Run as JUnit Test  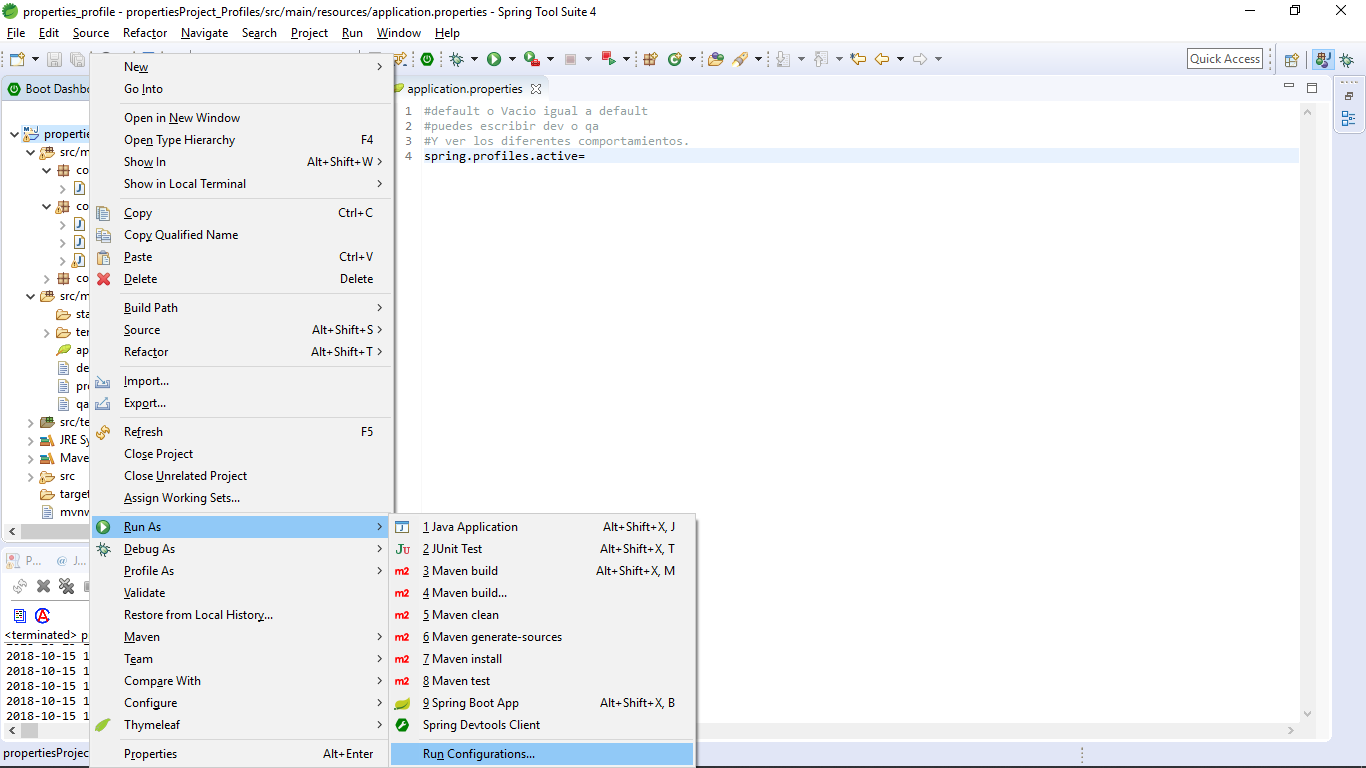[541, 549]
